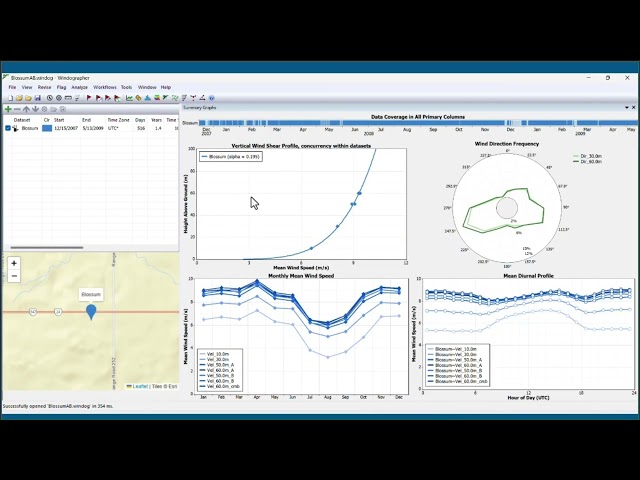
Task: Move dataset down with the down arrow
Action: (x=35, y=109)
